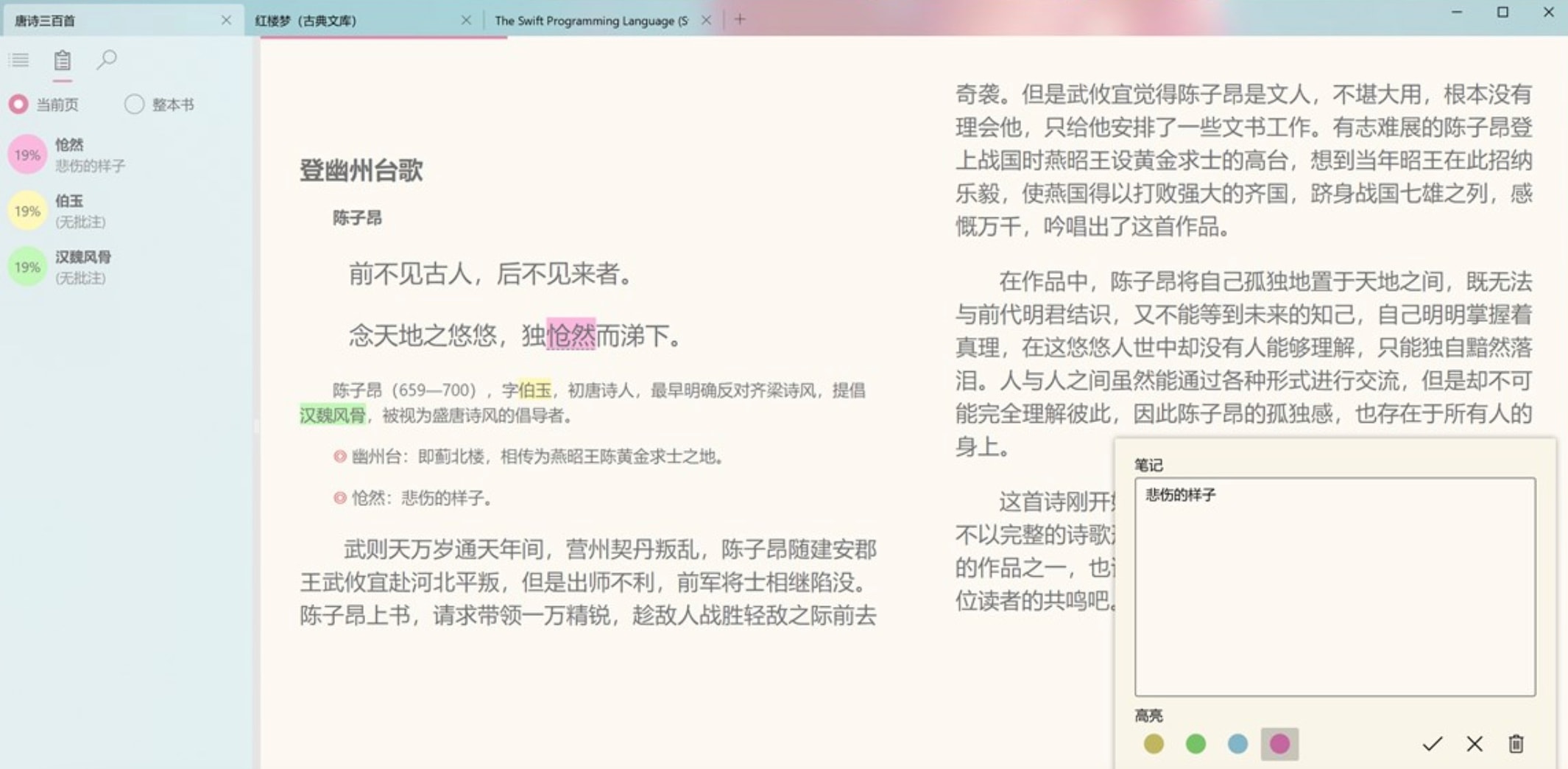Open a new book tab with the plus icon

(x=739, y=19)
